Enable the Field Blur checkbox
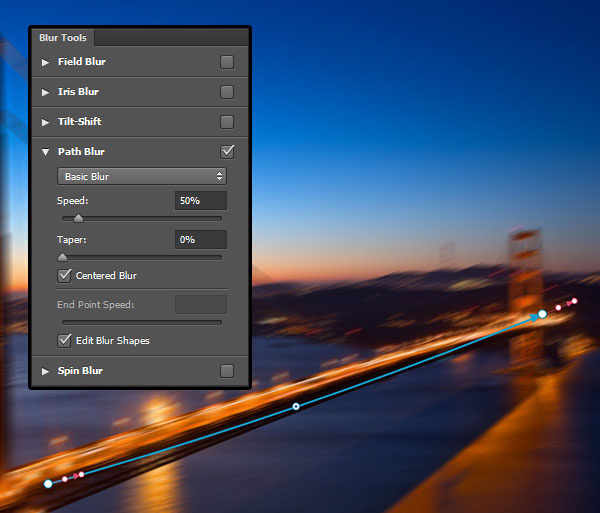Image resolution: width=600 pixels, height=513 pixels. coord(227,62)
